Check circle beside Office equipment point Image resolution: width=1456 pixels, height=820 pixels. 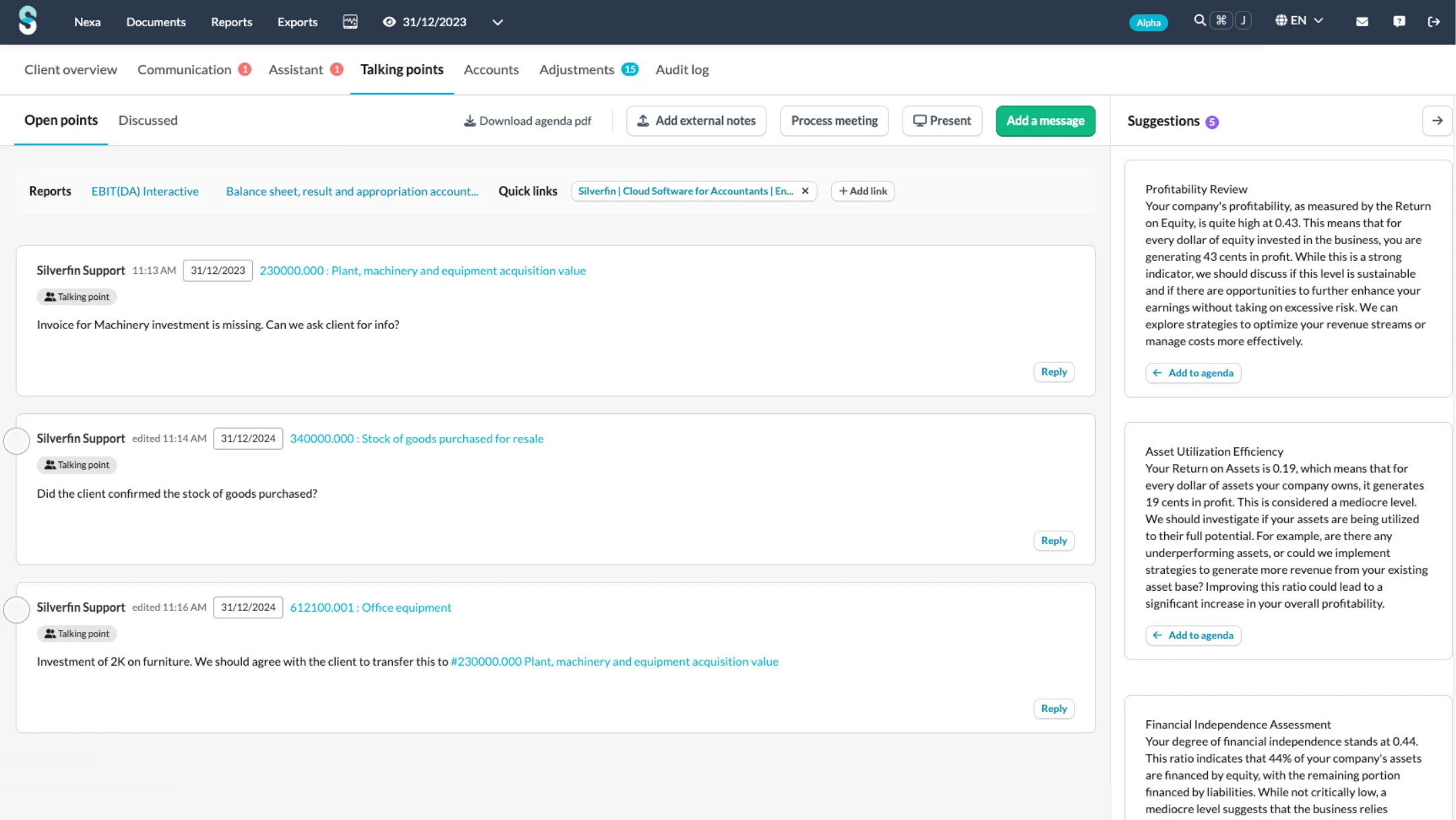pos(17,610)
